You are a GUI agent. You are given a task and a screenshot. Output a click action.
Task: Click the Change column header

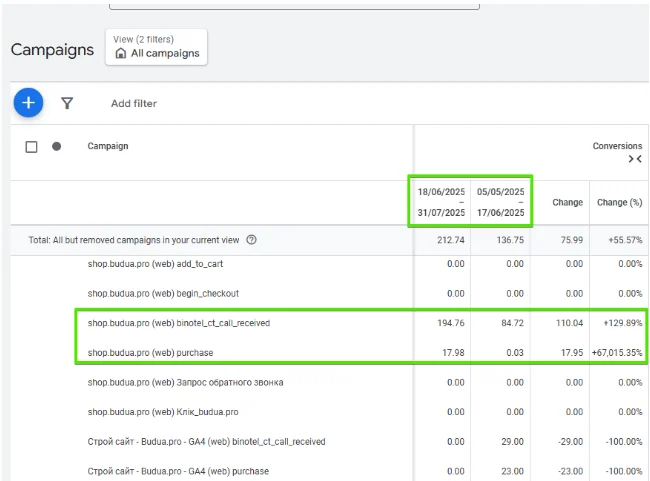tap(567, 202)
